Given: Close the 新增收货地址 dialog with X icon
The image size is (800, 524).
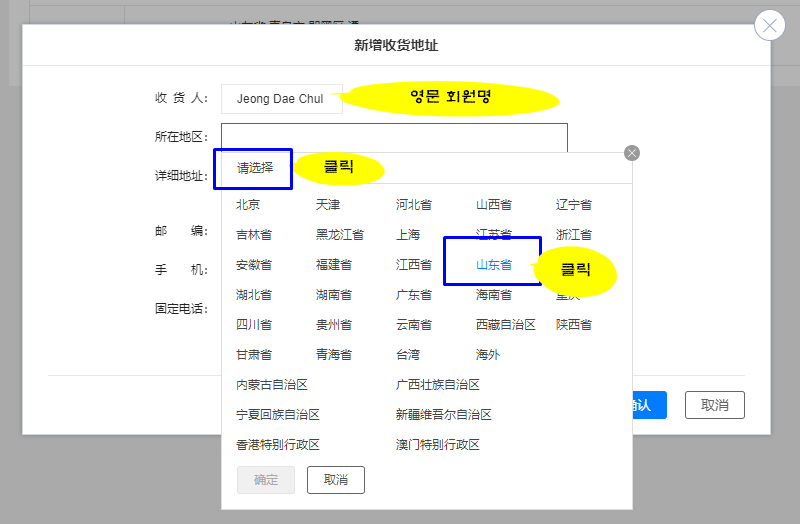Looking at the screenshot, I should coord(769,26).
